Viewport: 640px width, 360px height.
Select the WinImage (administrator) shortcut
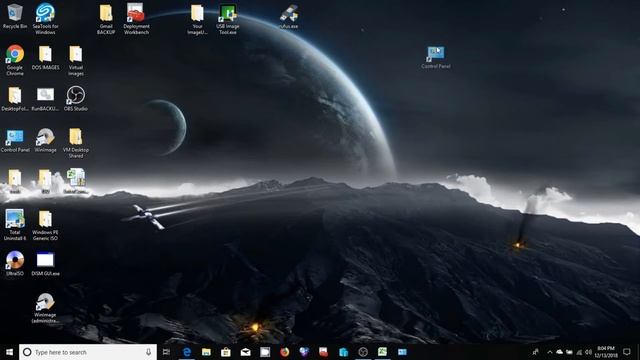45,308
